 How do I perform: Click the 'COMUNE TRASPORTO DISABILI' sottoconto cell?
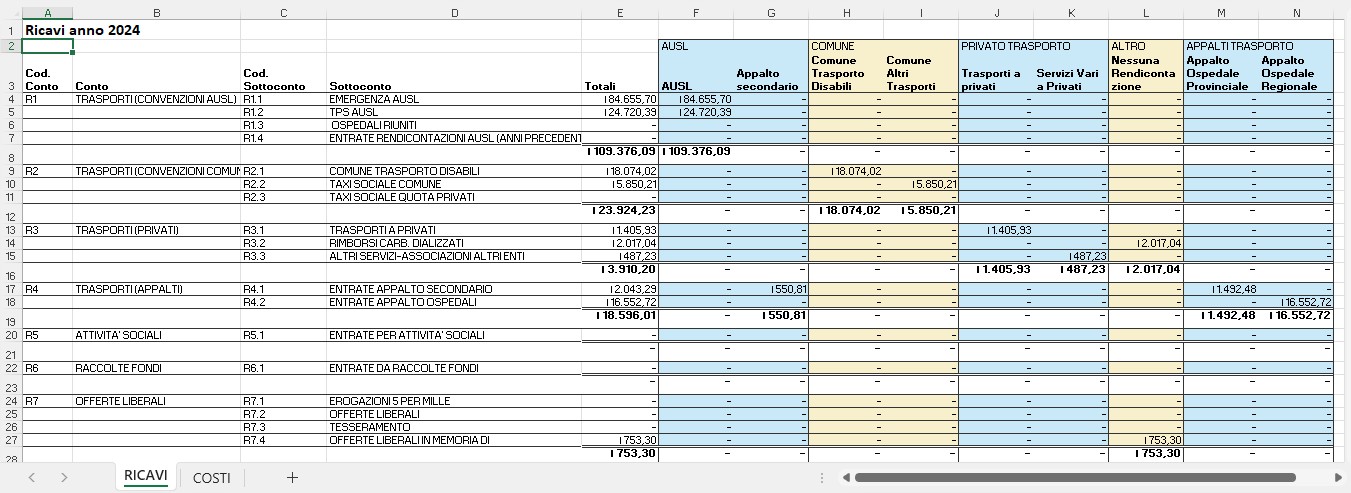click(x=454, y=171)
